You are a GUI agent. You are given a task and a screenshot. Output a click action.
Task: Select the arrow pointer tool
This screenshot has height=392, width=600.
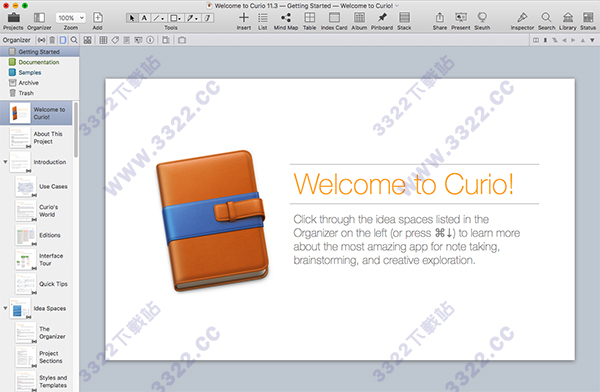coord(132,18)
